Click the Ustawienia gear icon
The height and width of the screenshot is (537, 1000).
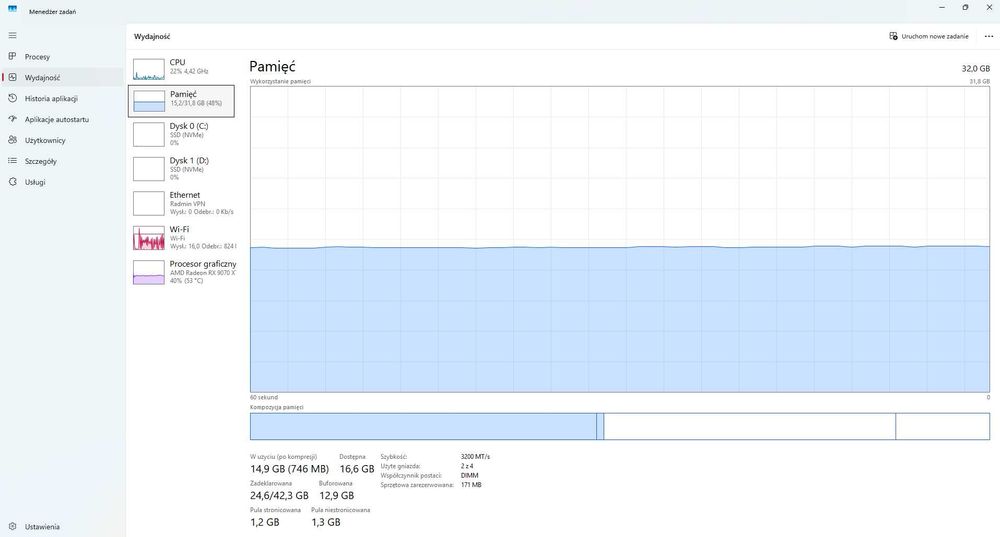tap(12, 526)
